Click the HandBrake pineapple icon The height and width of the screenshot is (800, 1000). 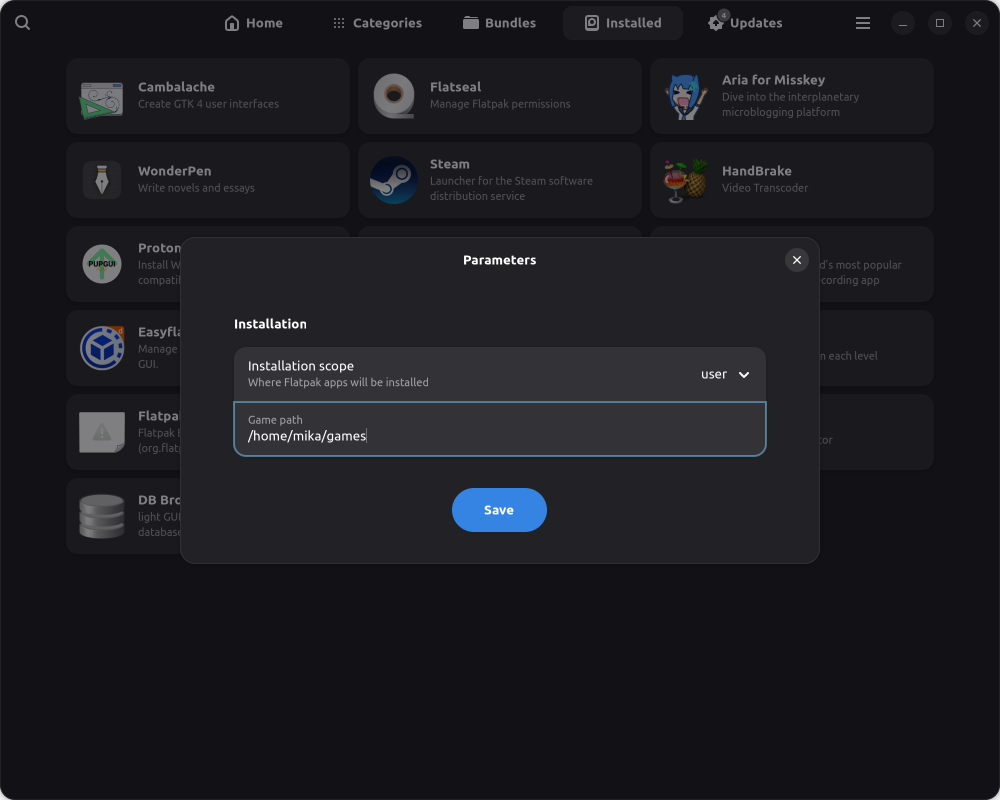tap(686, 181)
